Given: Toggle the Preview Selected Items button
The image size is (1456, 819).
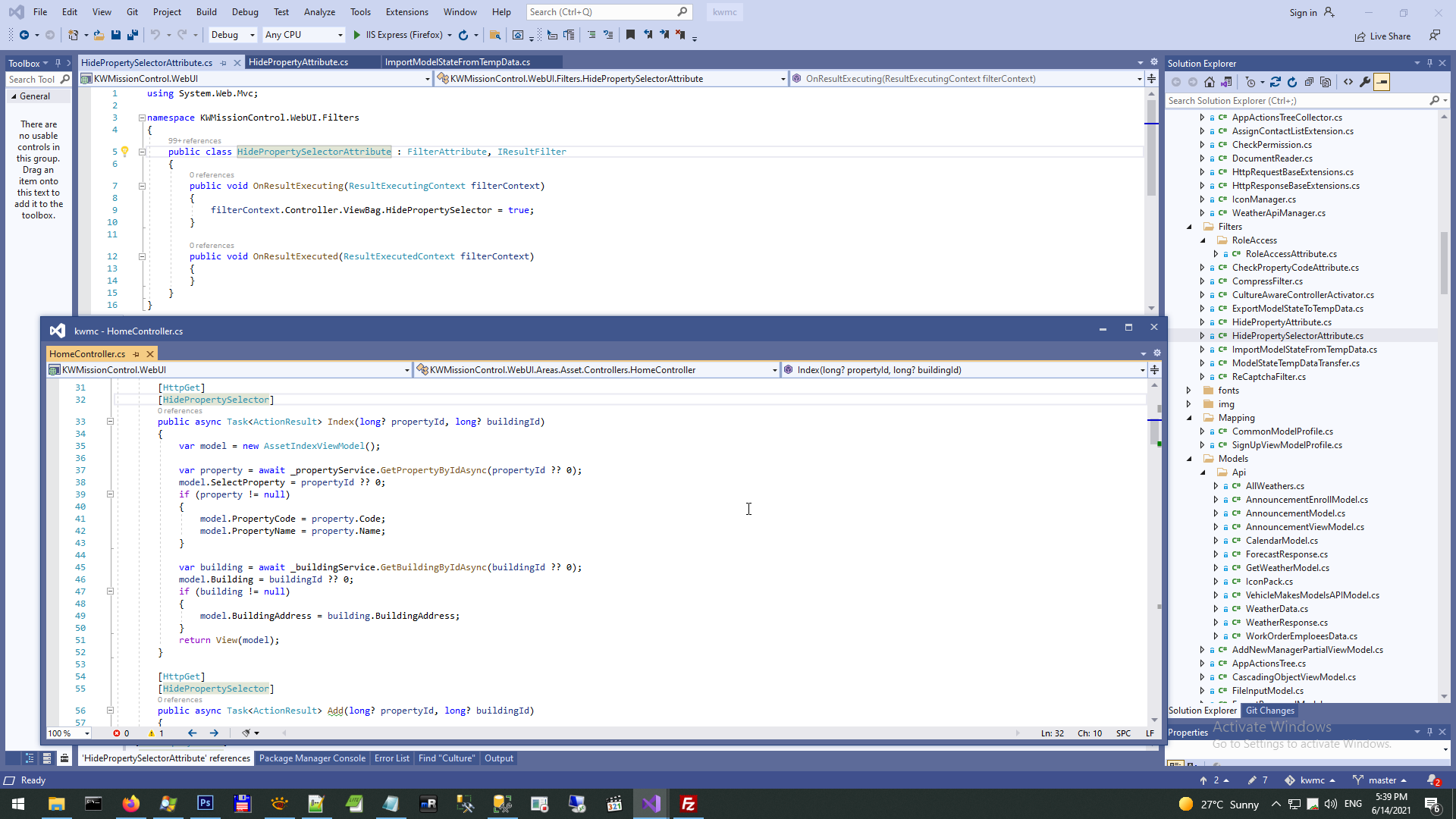Looking at the screenshot, I should (x=1382, y=82).
